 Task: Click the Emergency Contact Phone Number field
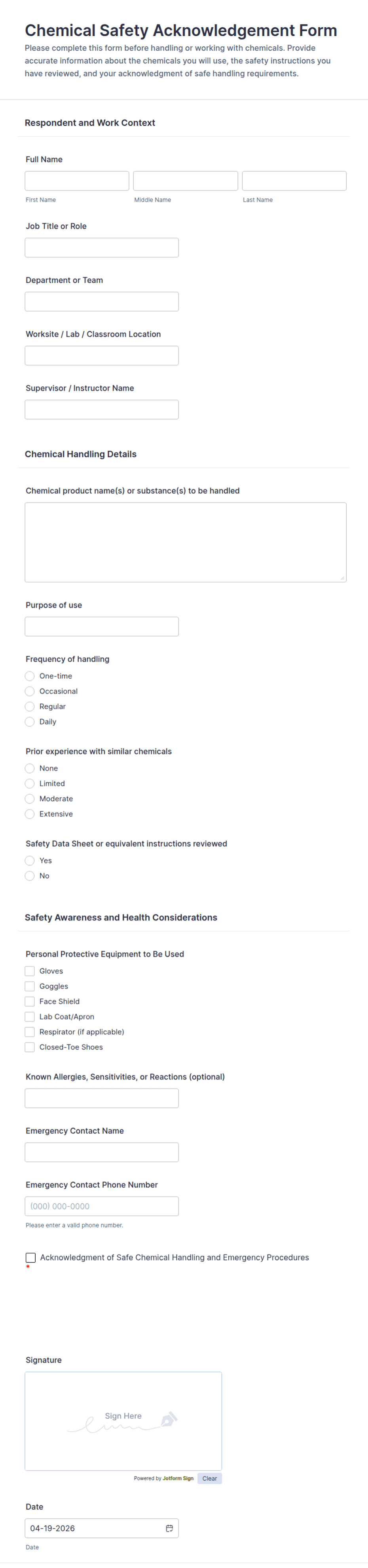[x=102, y=1206]
